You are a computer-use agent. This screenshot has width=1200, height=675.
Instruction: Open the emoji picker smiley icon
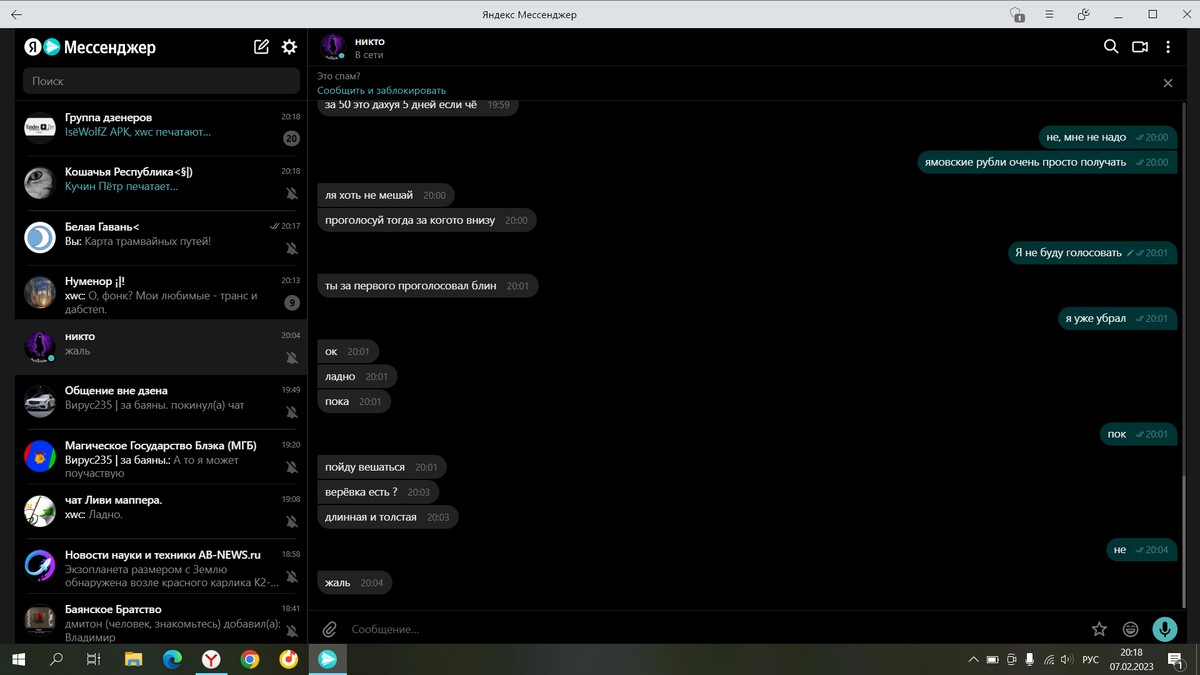pos(1131,629)
